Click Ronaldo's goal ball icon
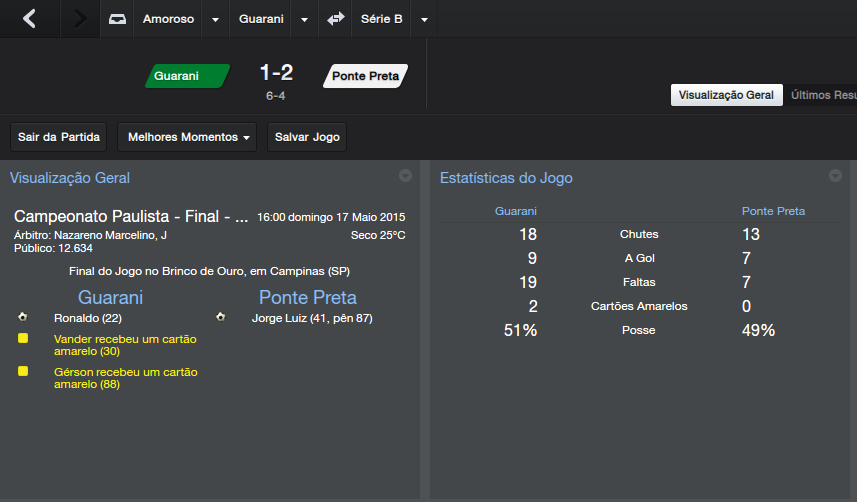The height and width of the screenshot is (502, 857). pos(22,317)
